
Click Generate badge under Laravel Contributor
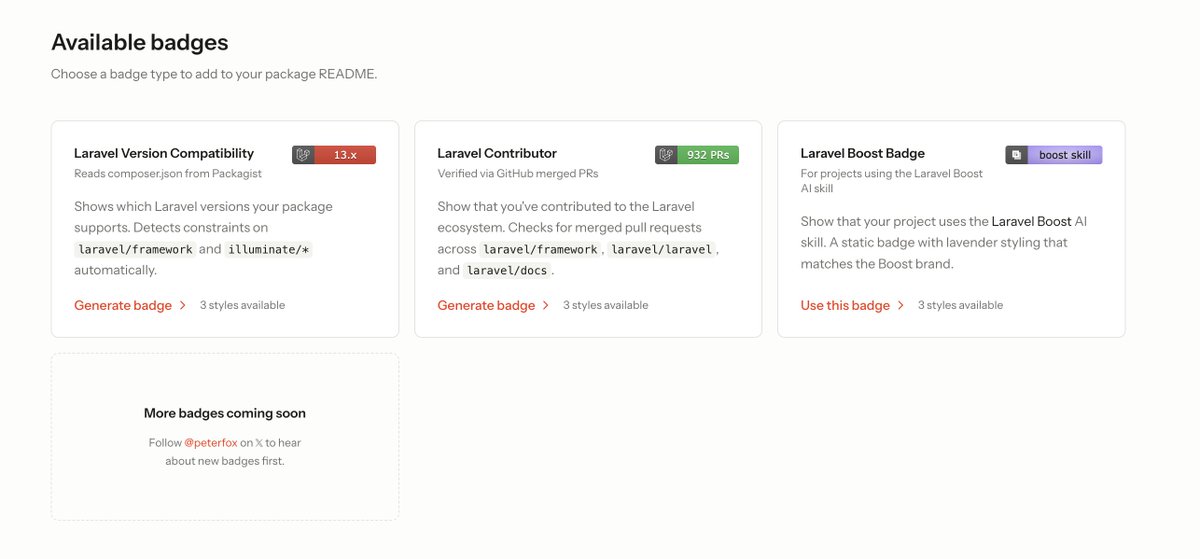click(x=486, y=305)
